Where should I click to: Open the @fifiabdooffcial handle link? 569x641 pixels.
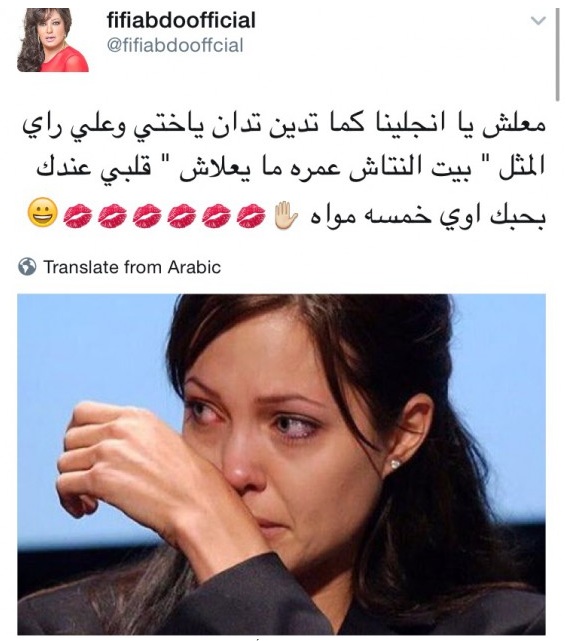175,45
